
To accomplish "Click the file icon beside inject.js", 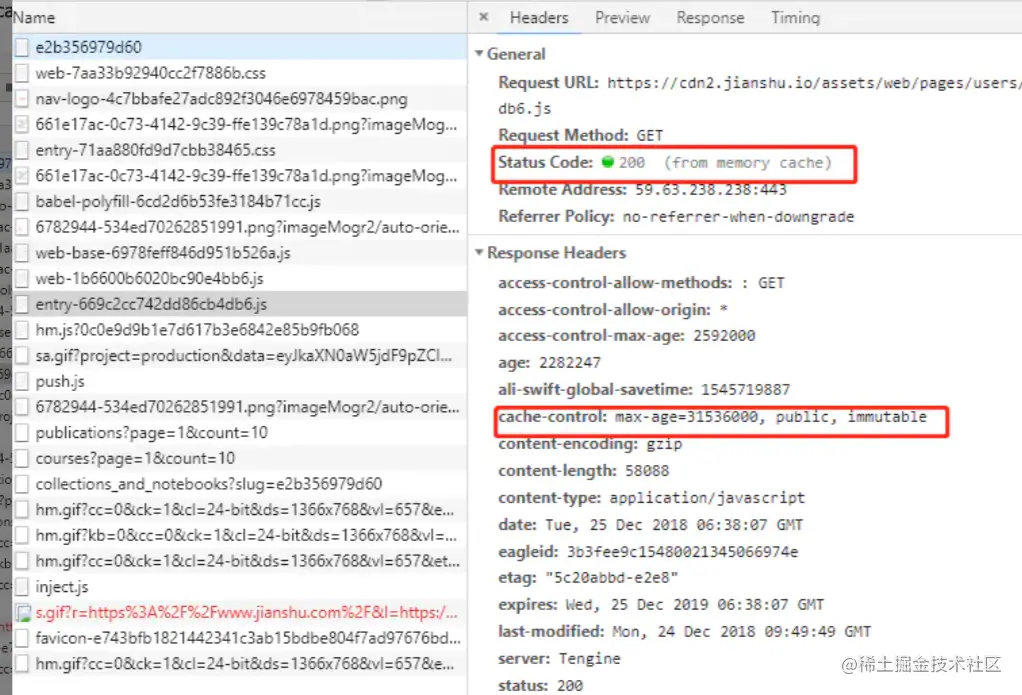I will click(x=20, y=588).
